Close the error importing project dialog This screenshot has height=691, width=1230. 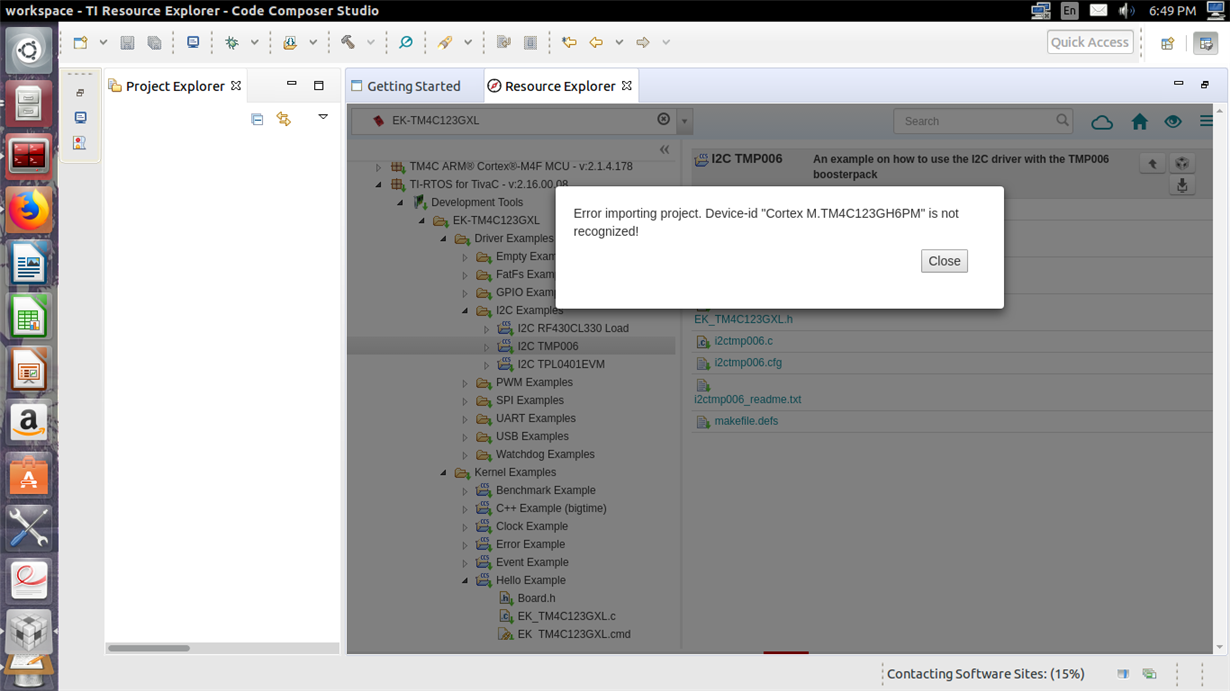pos(944,261)
